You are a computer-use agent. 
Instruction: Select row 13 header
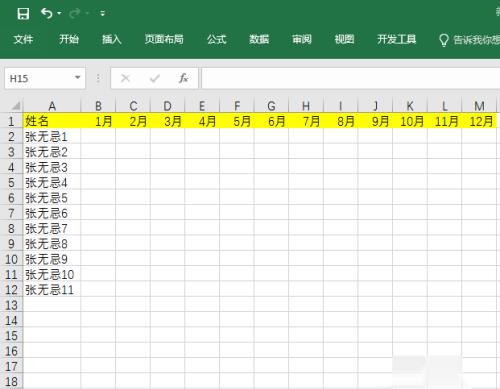tap(11, 305)
